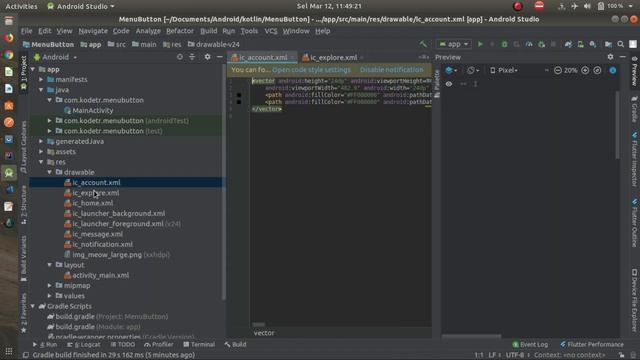
Task: Run the app with the green play icon
Action: 480,44
